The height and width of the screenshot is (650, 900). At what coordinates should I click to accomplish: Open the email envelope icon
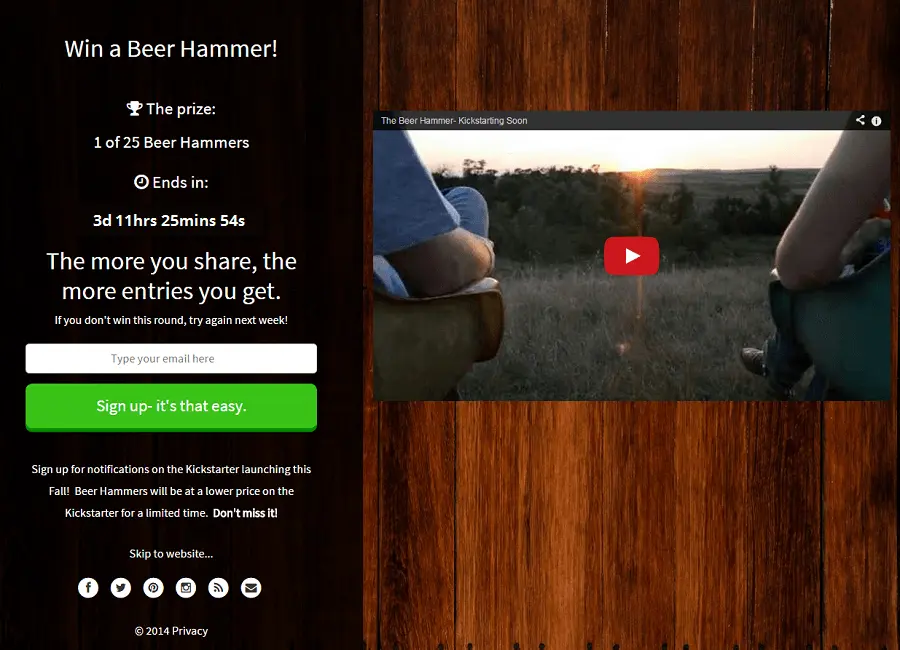coord(251,587)
